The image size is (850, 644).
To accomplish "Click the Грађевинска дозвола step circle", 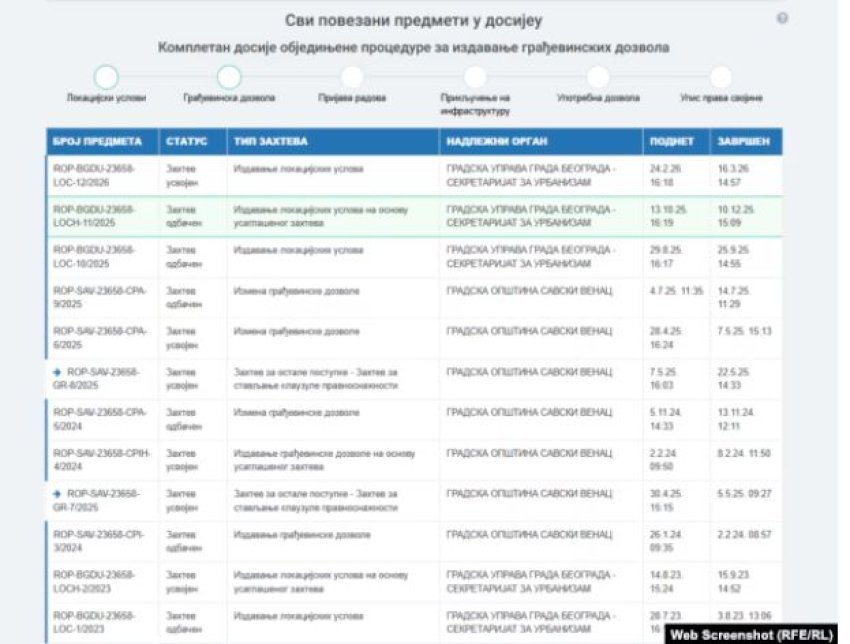I will click(x=229, y=77).
